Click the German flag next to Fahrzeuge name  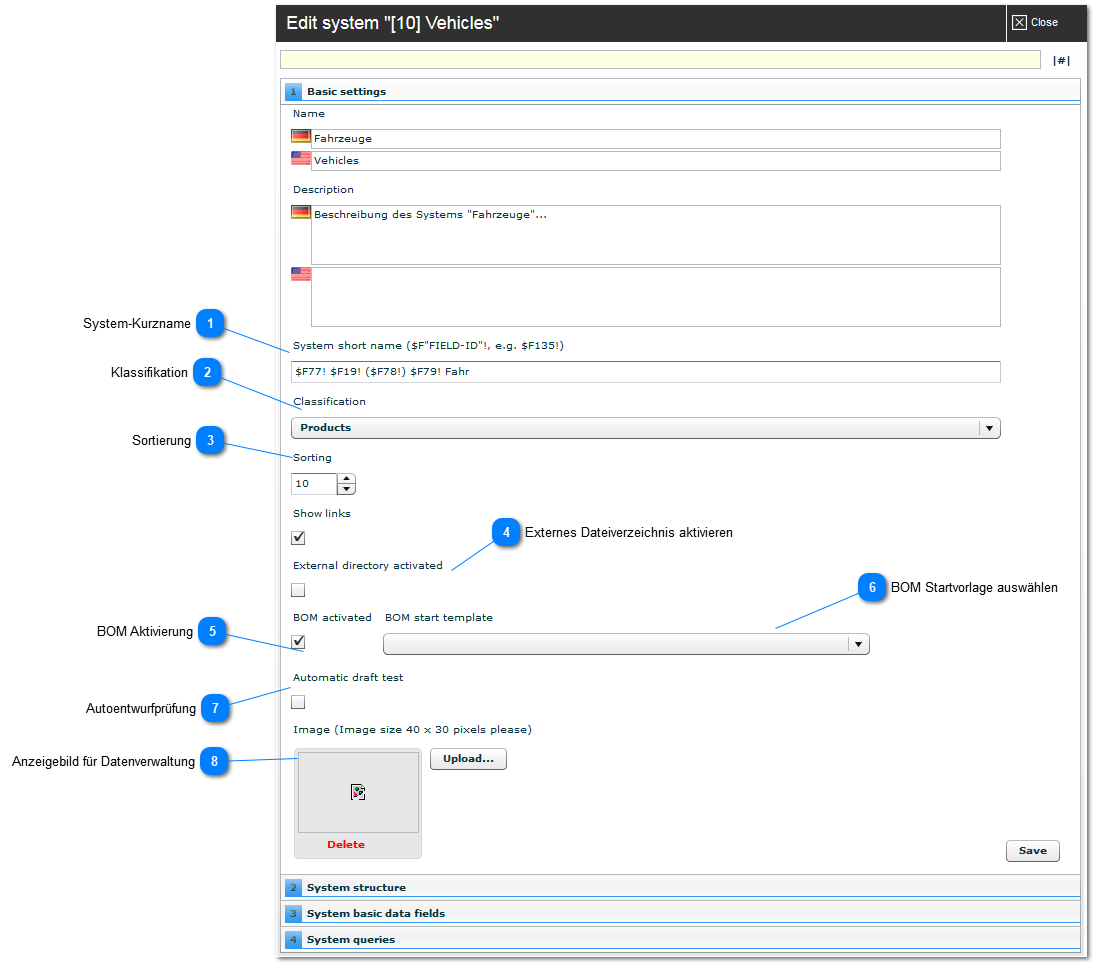[301, 136]
